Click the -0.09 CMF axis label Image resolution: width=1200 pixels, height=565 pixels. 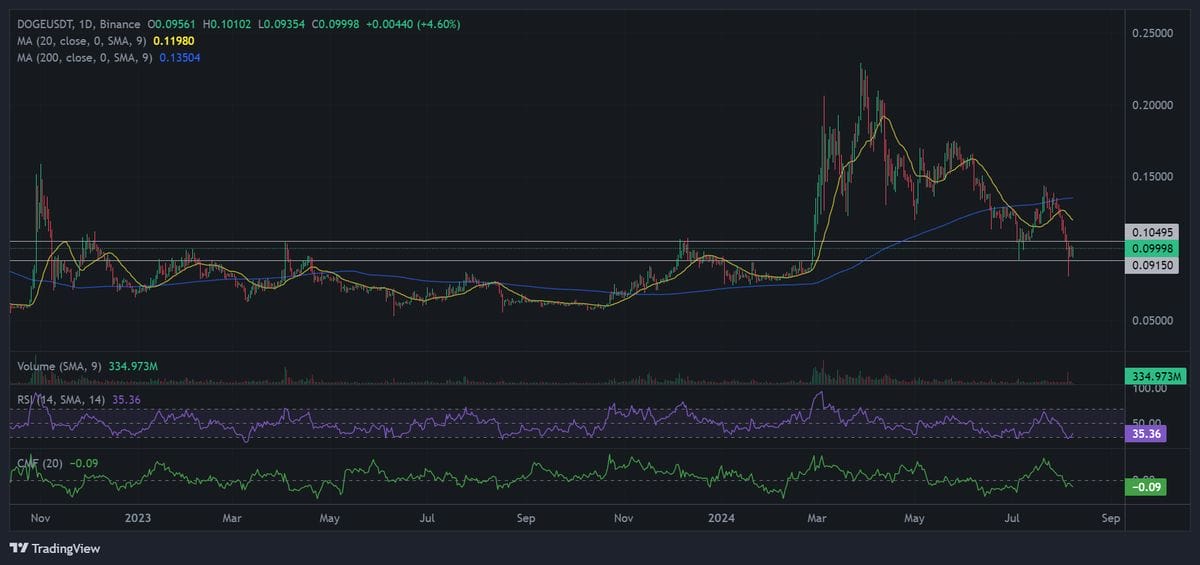click(x=1144, y=487)
